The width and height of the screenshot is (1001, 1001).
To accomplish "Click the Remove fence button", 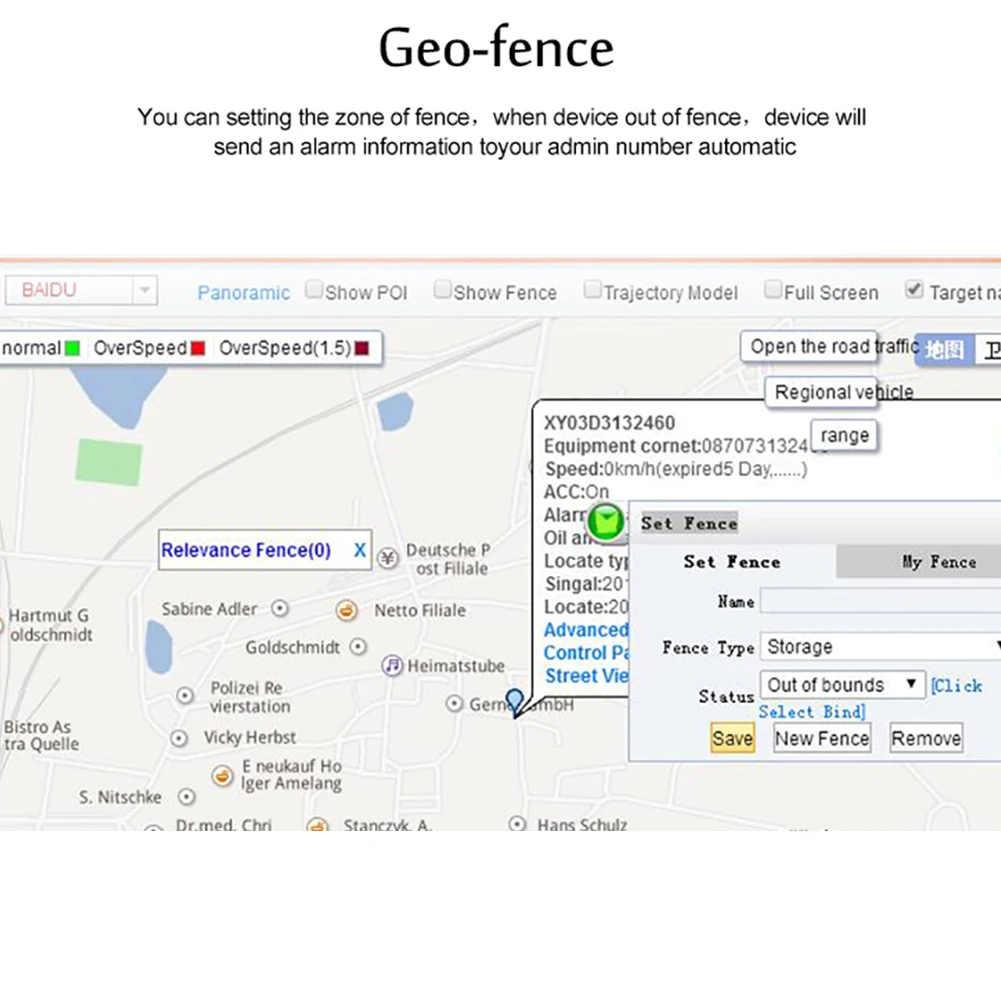I will point(926,739).
